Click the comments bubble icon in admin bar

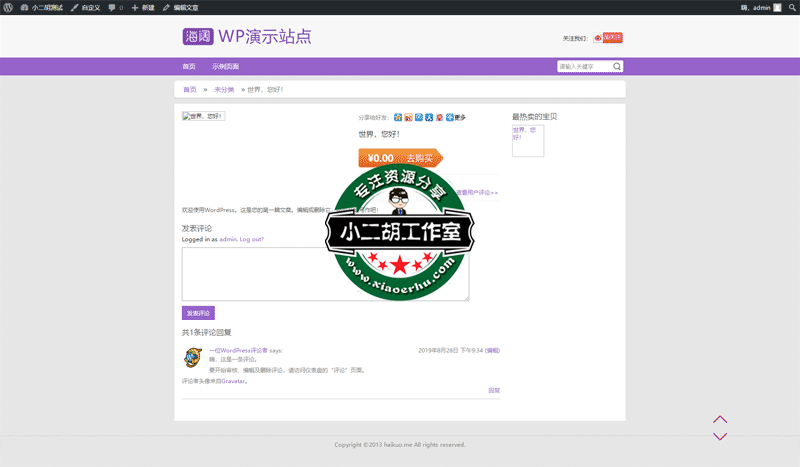[x=113, y=7]
